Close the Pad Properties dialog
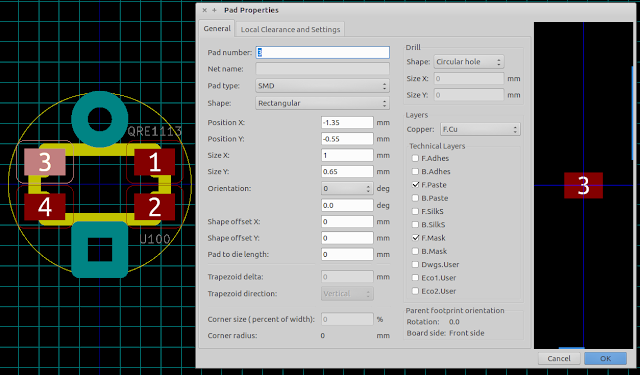Screen dimensions: 640x375 pyautogui.click(x=204, y=10)
